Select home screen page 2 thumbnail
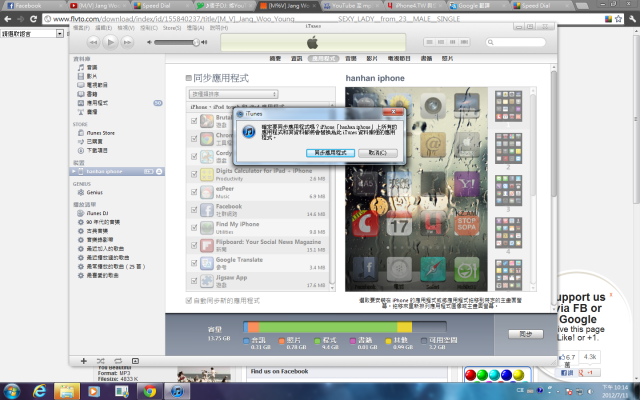640x400 pixels. (508, 149)
